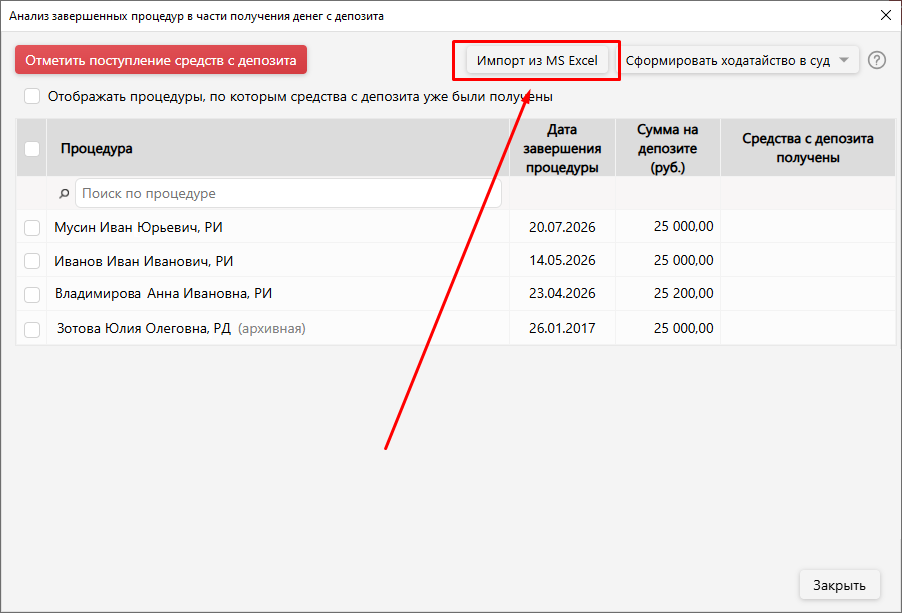Enable Отображать процедуры checkbox
The width and height of the screenshot is (902, 613).
(32, 96)
